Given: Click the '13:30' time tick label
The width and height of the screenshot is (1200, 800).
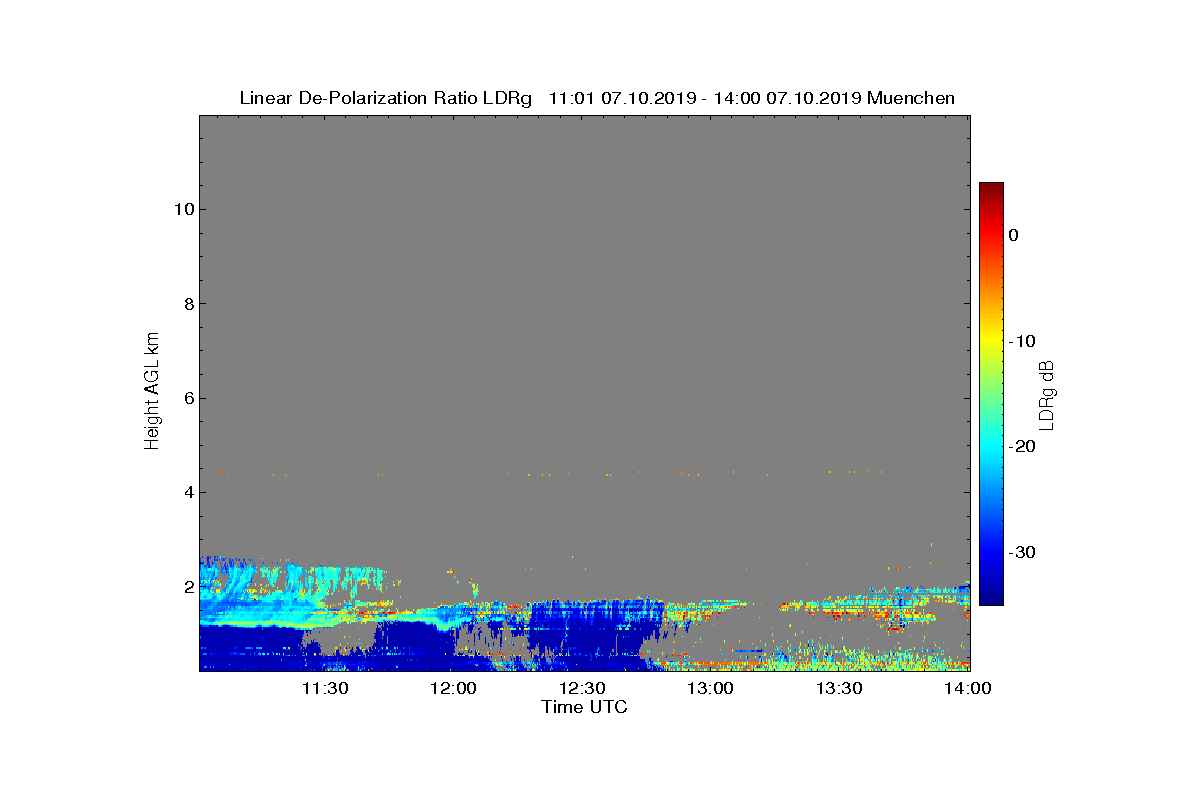Looking at the screenshot, I should pyautogui.click(x=840, y=688).
